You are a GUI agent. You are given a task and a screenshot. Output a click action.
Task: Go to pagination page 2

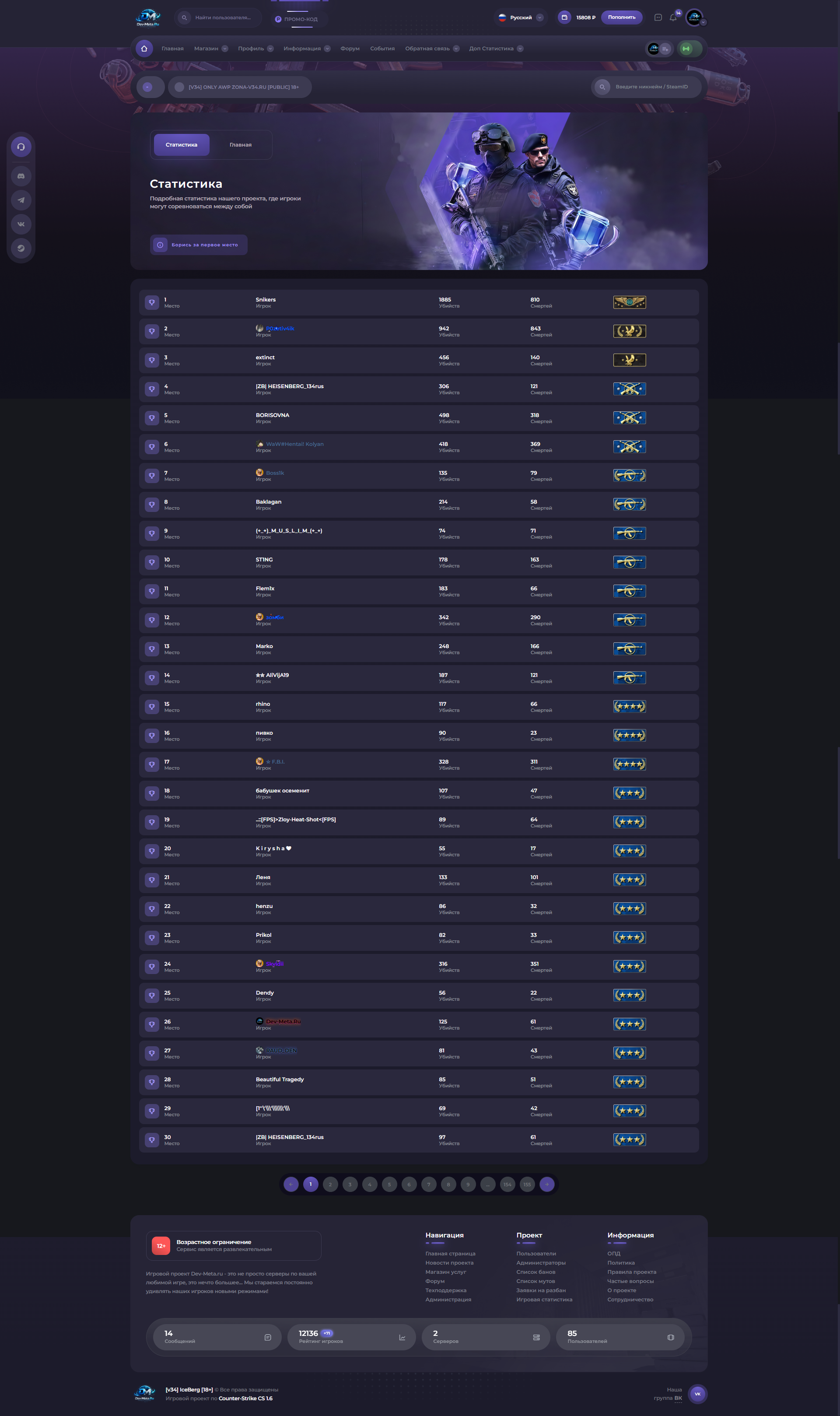[331, 1185]
